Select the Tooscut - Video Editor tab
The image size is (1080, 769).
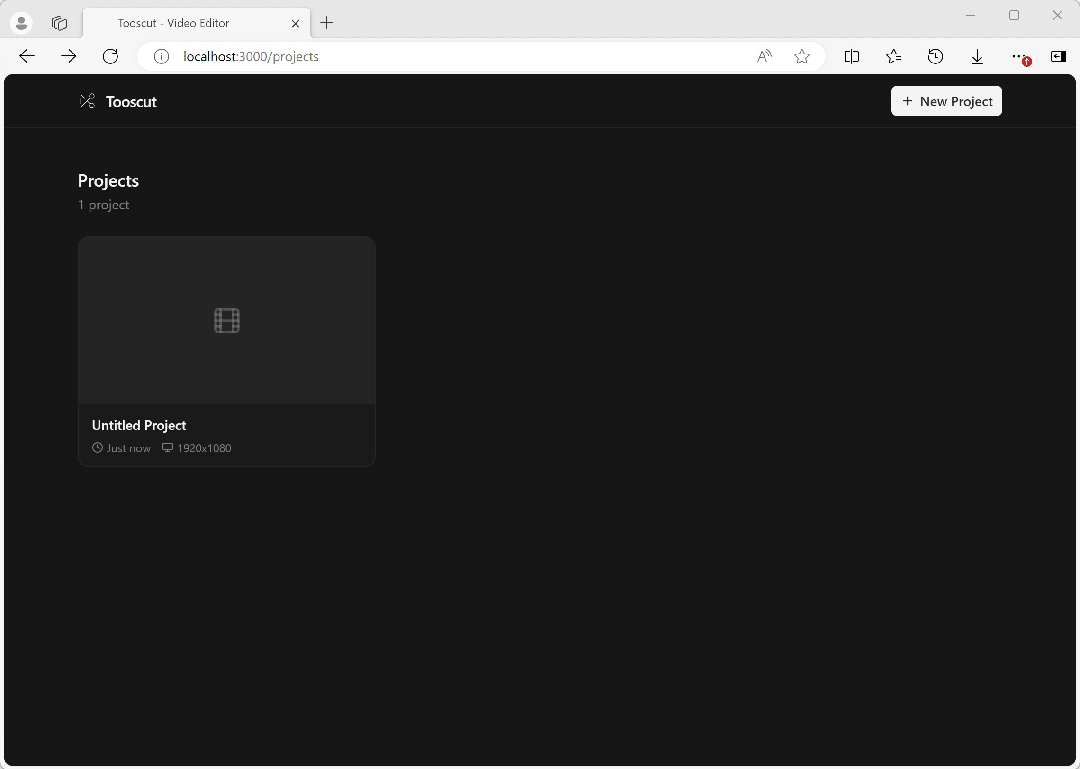(x=196, y=23)
